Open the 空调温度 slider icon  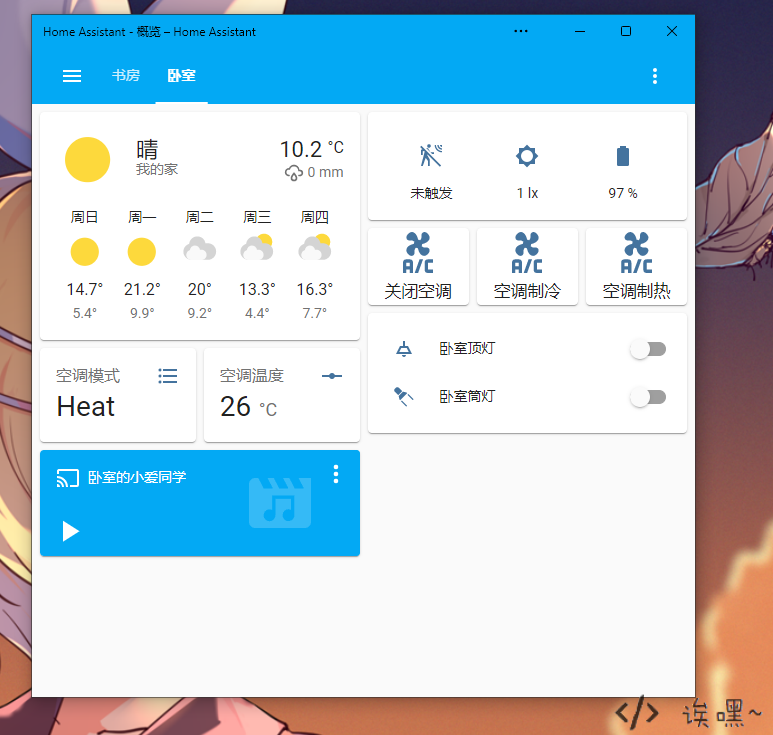click(332, 376)
